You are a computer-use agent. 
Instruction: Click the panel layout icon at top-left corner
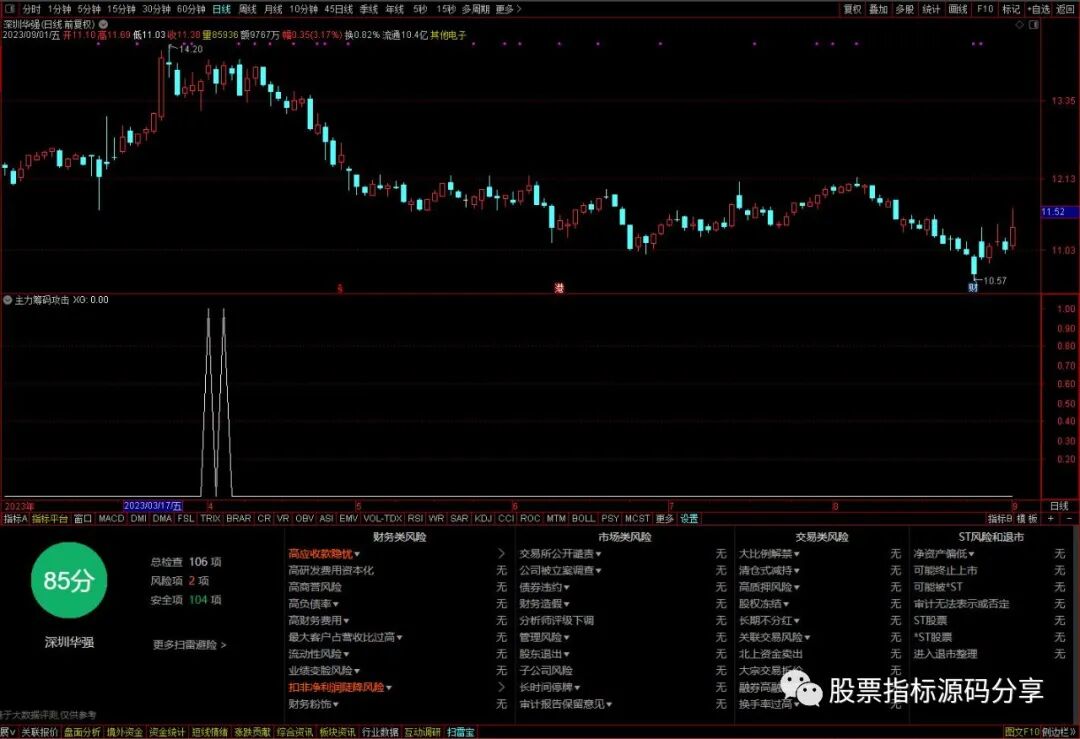(x=10, y=9)
